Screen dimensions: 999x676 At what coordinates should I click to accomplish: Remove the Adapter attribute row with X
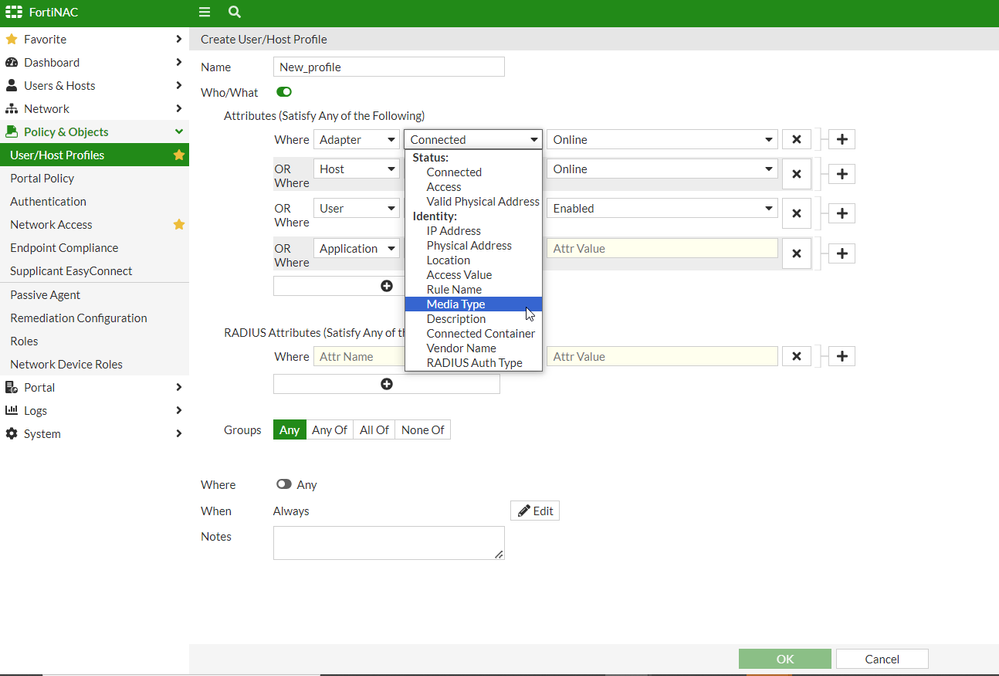796,140
